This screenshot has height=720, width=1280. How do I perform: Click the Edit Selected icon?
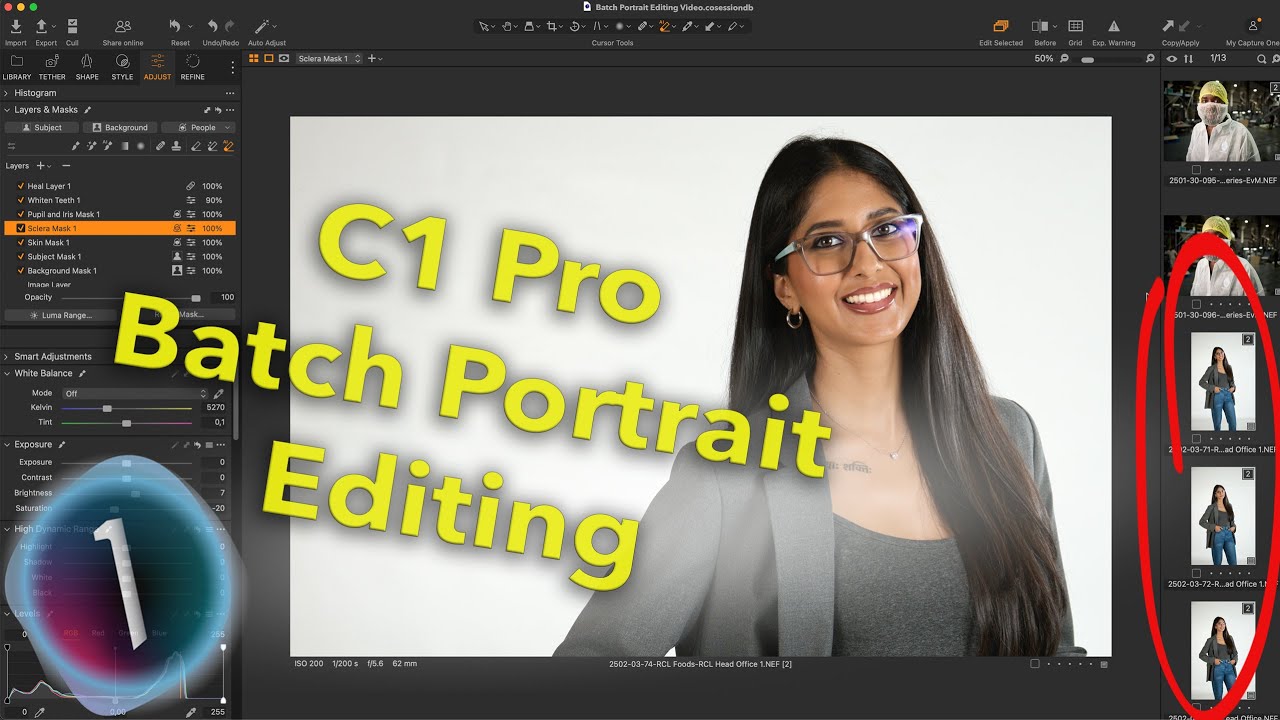1001,26
